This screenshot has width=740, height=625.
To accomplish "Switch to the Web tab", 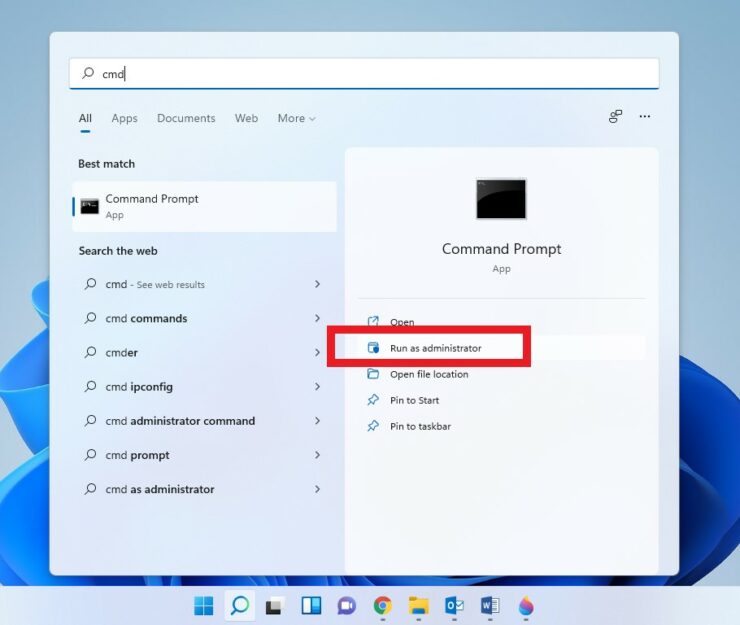I will click(x=246, y=118).
